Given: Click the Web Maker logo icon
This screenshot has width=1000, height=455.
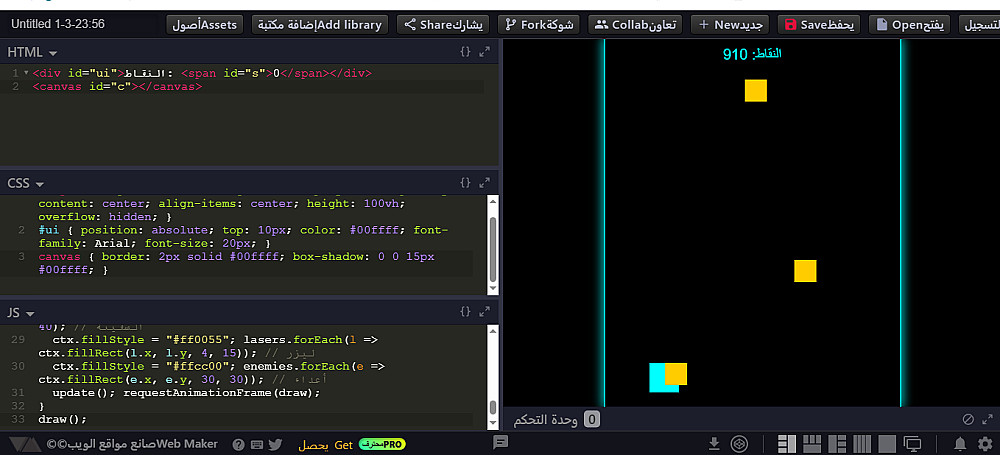Looking at the screenshot, I should click(x=25, y=444).
